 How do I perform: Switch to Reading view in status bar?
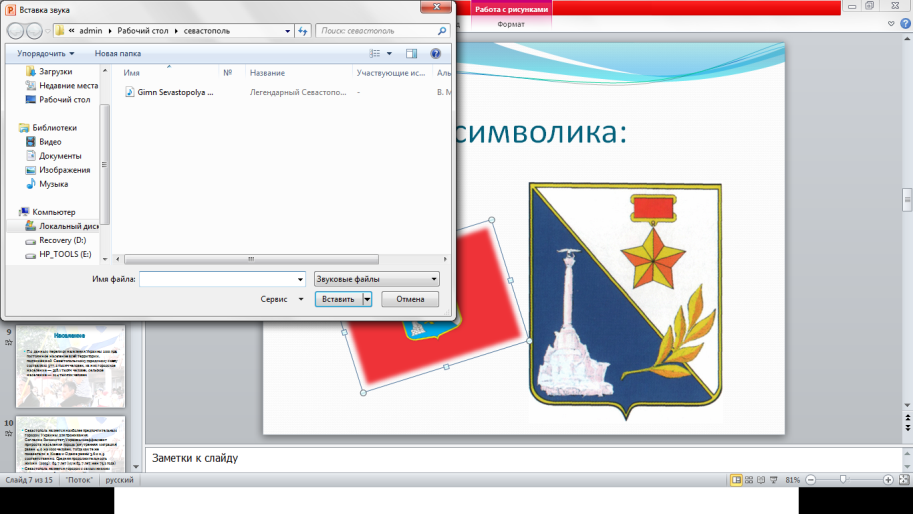click(x=761, y=480)
